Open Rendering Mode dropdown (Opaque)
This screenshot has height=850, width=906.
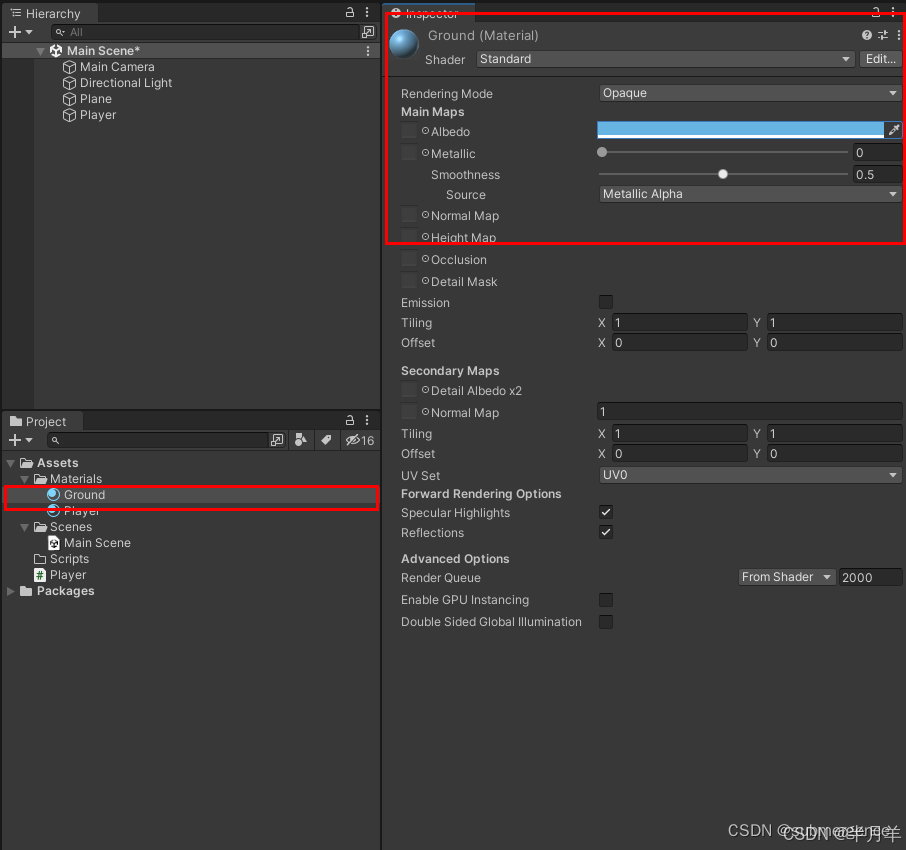pyautogui.click(x=750, y=93)
